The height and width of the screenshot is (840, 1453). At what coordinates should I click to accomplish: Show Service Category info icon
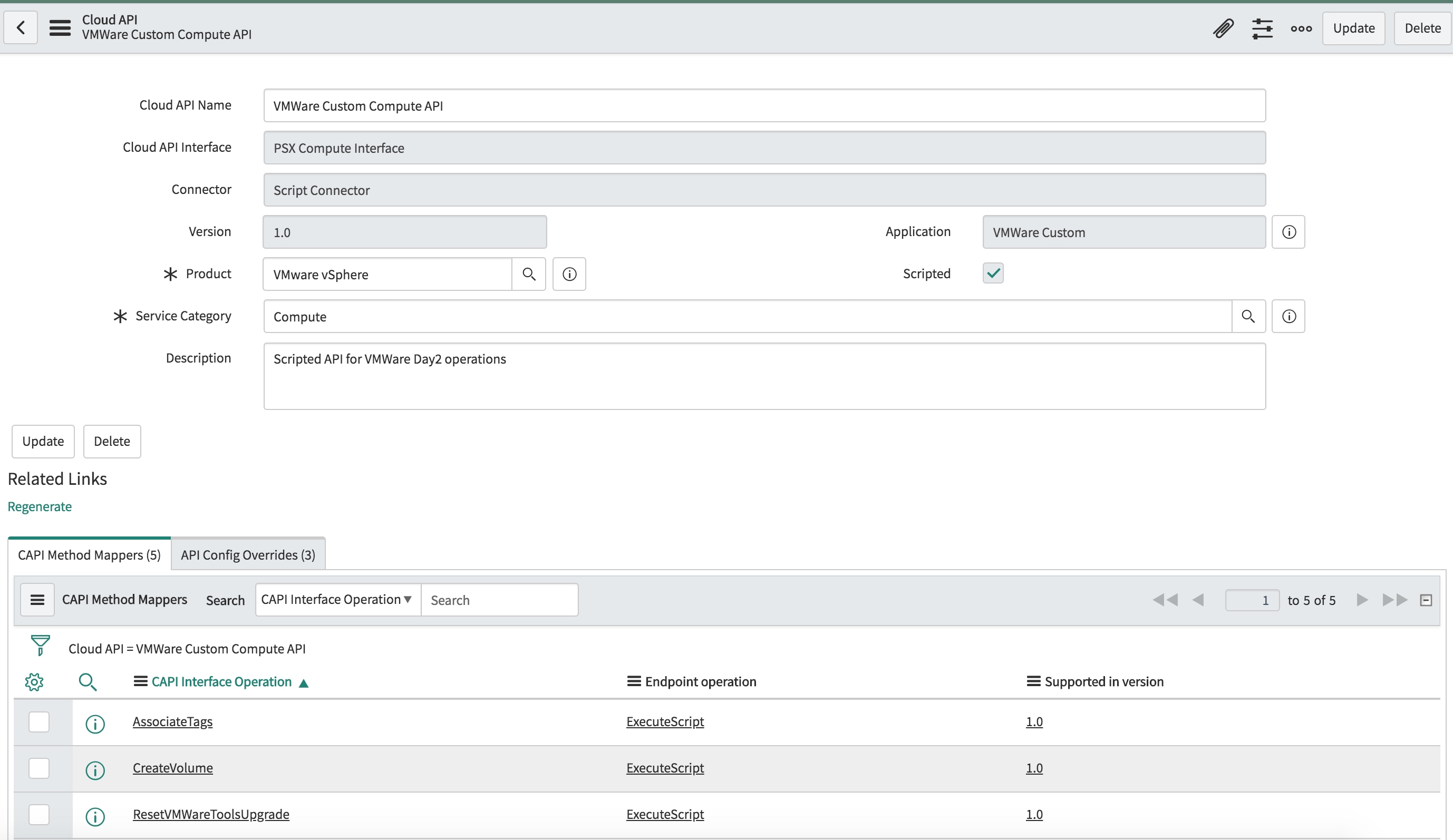1289,316
